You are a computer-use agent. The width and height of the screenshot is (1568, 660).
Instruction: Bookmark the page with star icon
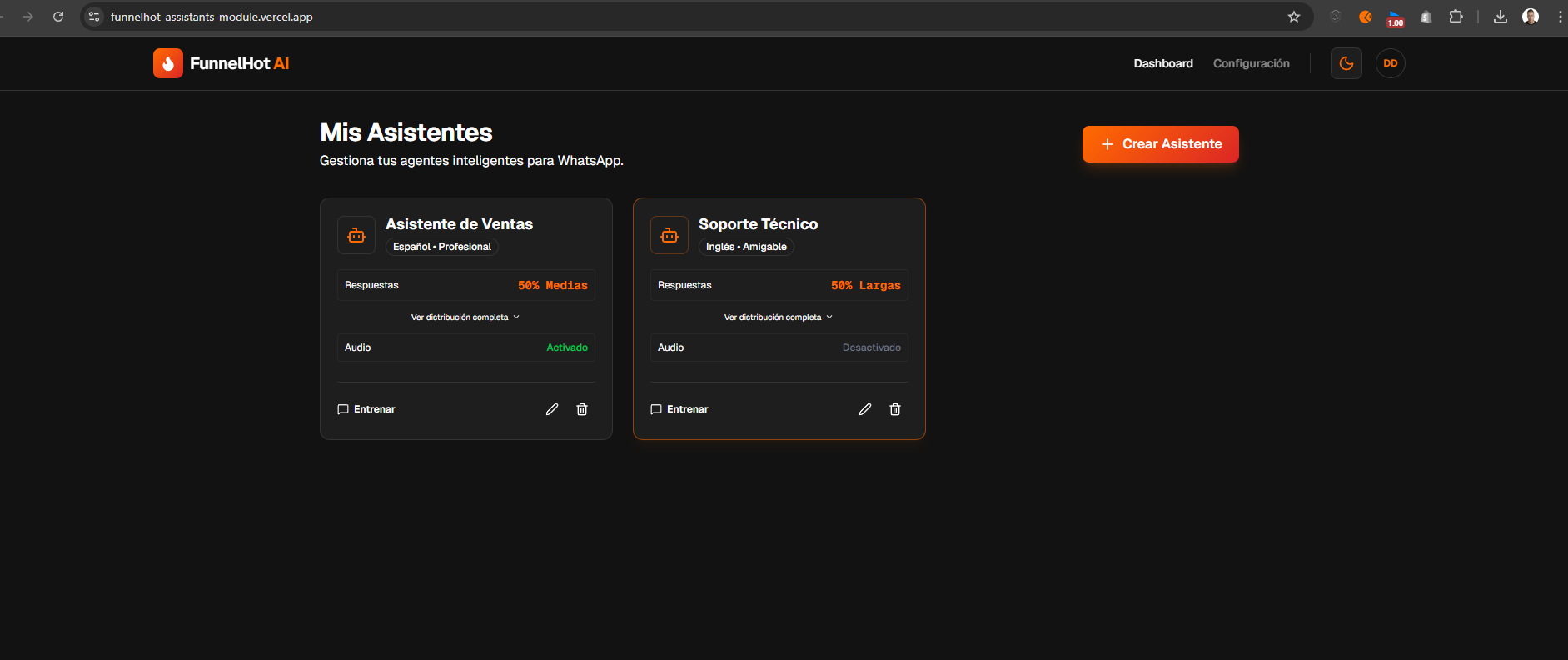pyautogui.click(x=1294, y=17)
